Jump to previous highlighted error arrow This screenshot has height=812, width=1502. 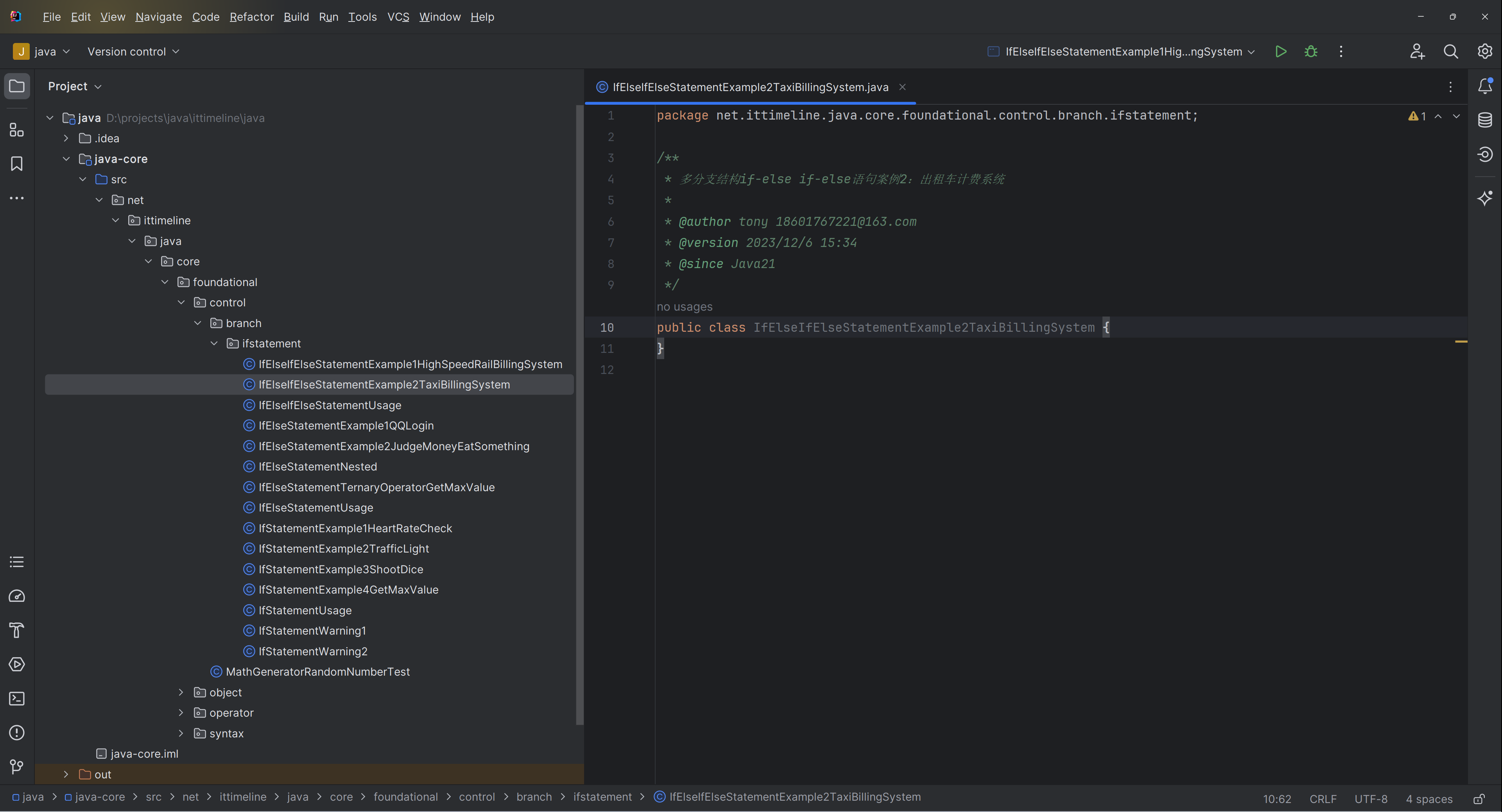[x=1438, y=116]
